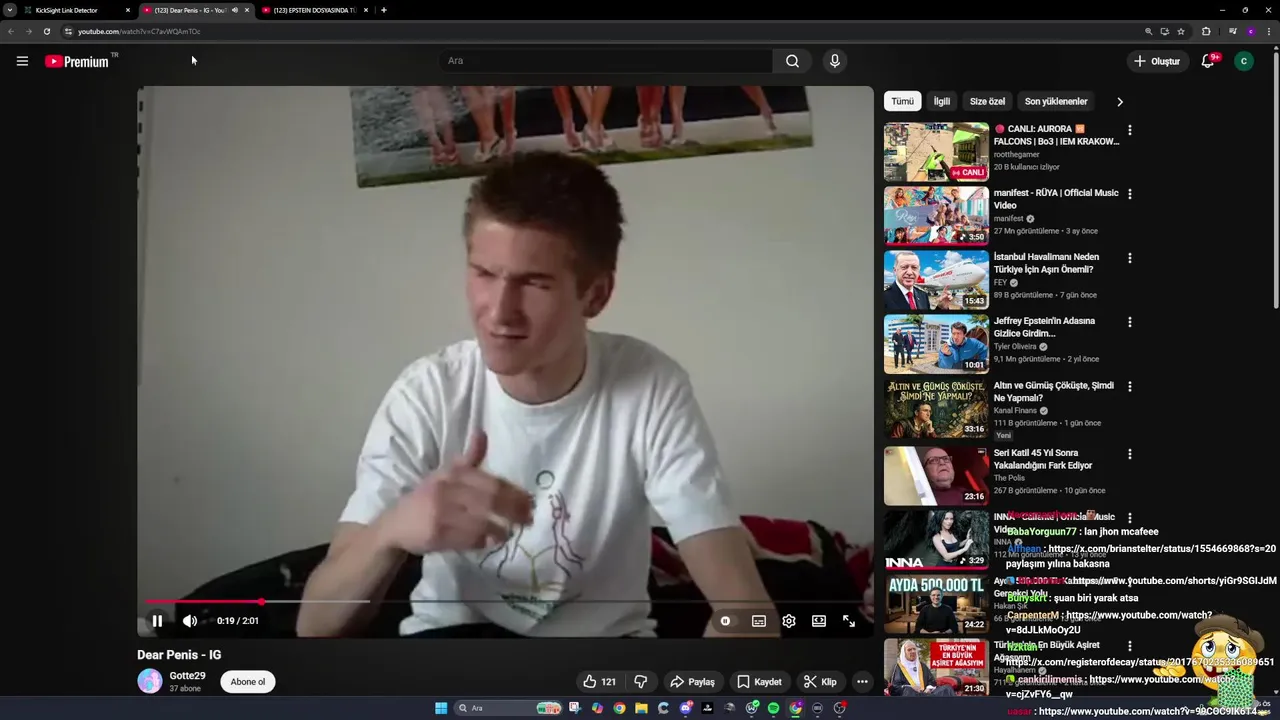Screen dimensions: 1280x720
Task: Select the Size özel filter chip
Action: (x=987, y=101)
